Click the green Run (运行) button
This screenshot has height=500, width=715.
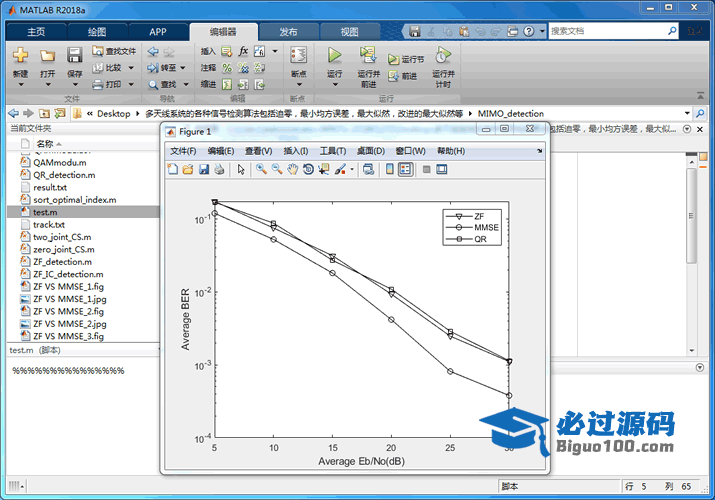335,56
